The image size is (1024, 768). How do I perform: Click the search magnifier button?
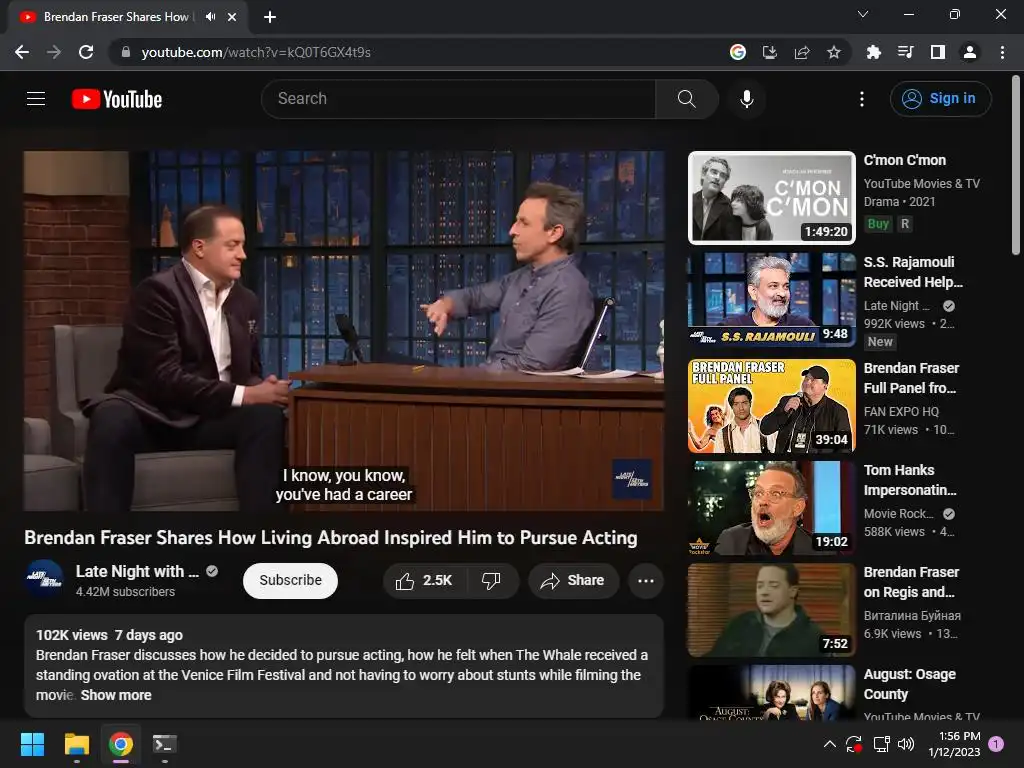686,99
